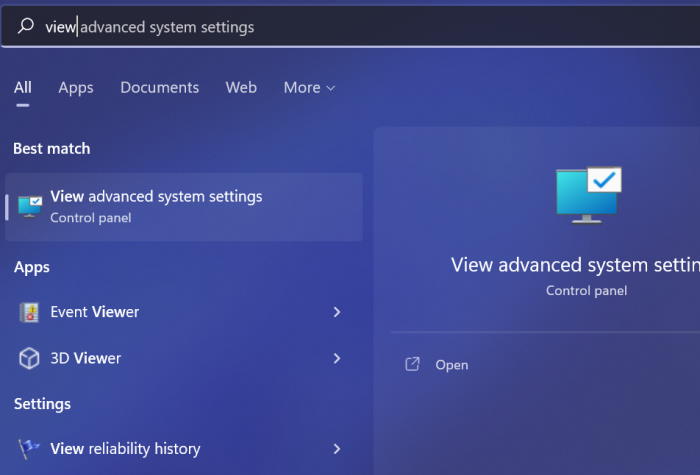The height and width of the screenshot is (475, 700).
Task: Click the Best match heading
Action: coord(52,149)
